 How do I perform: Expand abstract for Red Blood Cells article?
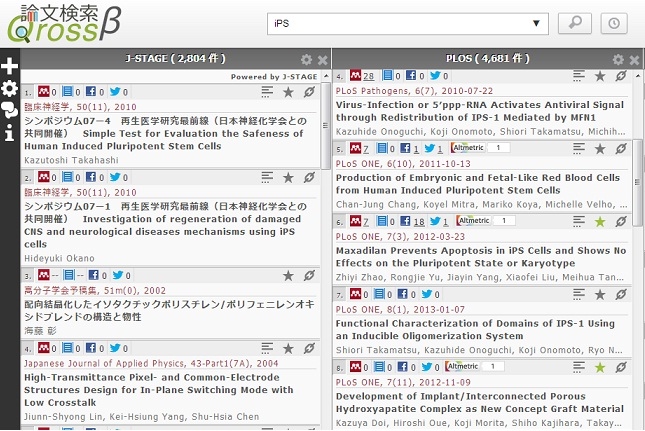579,148
